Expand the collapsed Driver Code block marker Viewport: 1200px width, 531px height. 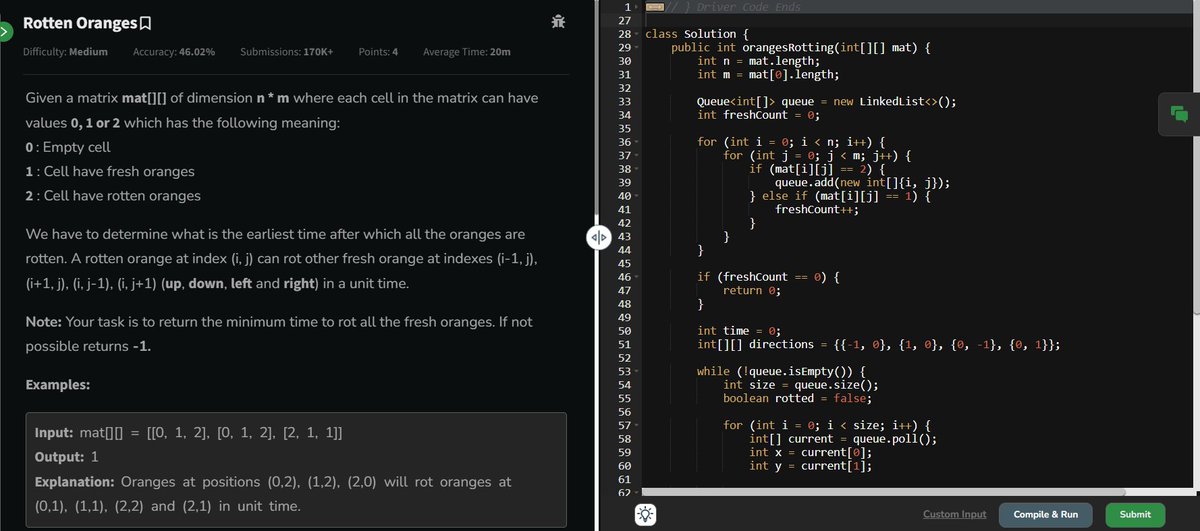point(655,8)
